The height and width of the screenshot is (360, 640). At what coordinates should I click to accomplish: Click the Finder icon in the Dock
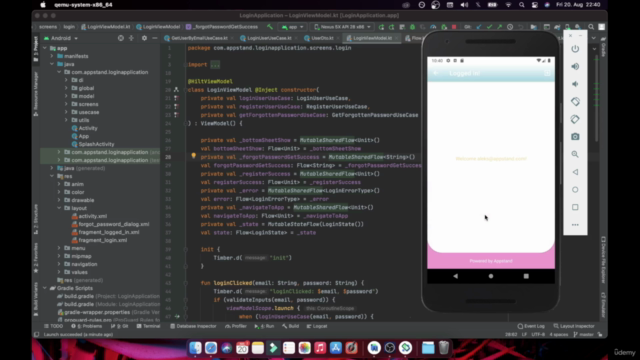pyautogui.click(x=195, y=348)
